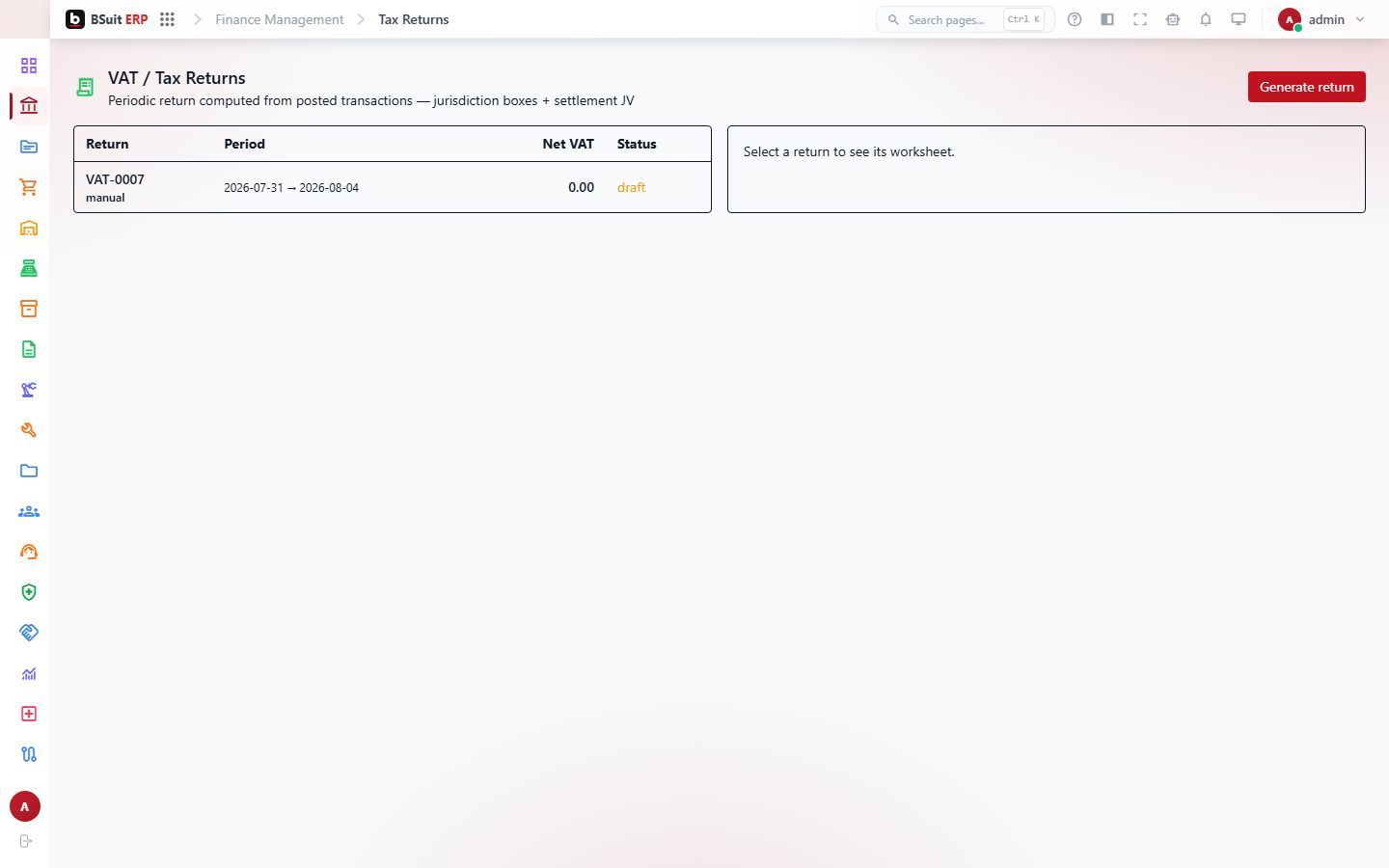Click the green document sidebar icon
The image size is (1389, 868).
29,349
